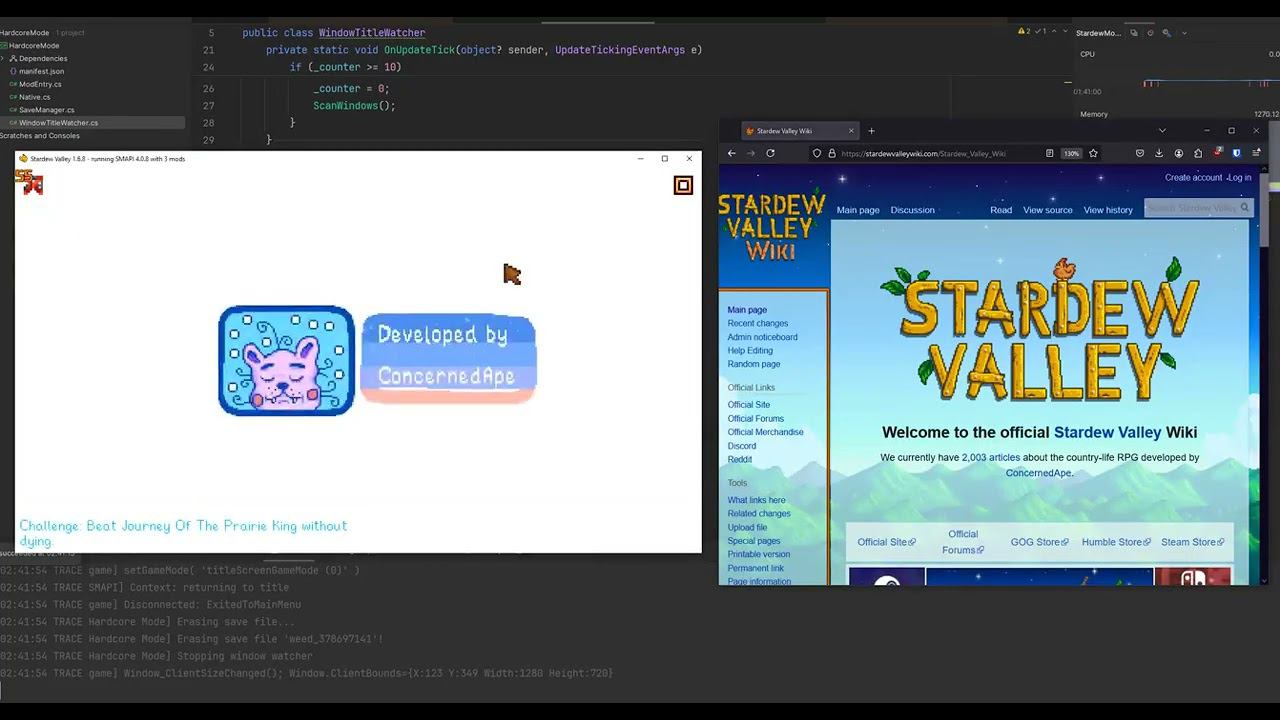Select WindowTitleWatcher.cs in the project tree

click(58, 123)
